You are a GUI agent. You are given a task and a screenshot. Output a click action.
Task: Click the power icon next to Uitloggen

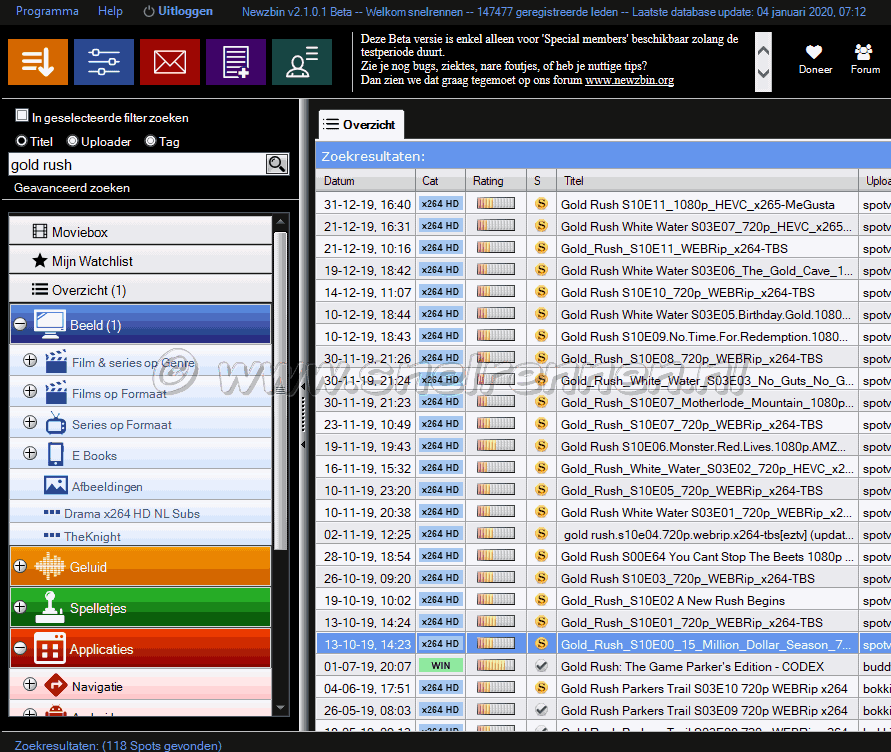pyautogui.click(x=149, y=11)
